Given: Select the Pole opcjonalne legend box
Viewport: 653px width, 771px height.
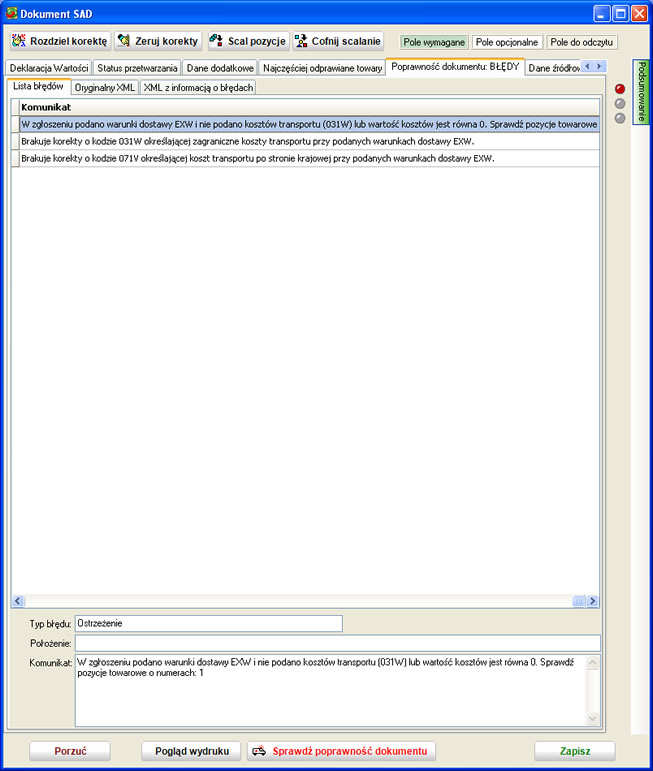Looking at the screenshot, I should click(x=506, y=42).
